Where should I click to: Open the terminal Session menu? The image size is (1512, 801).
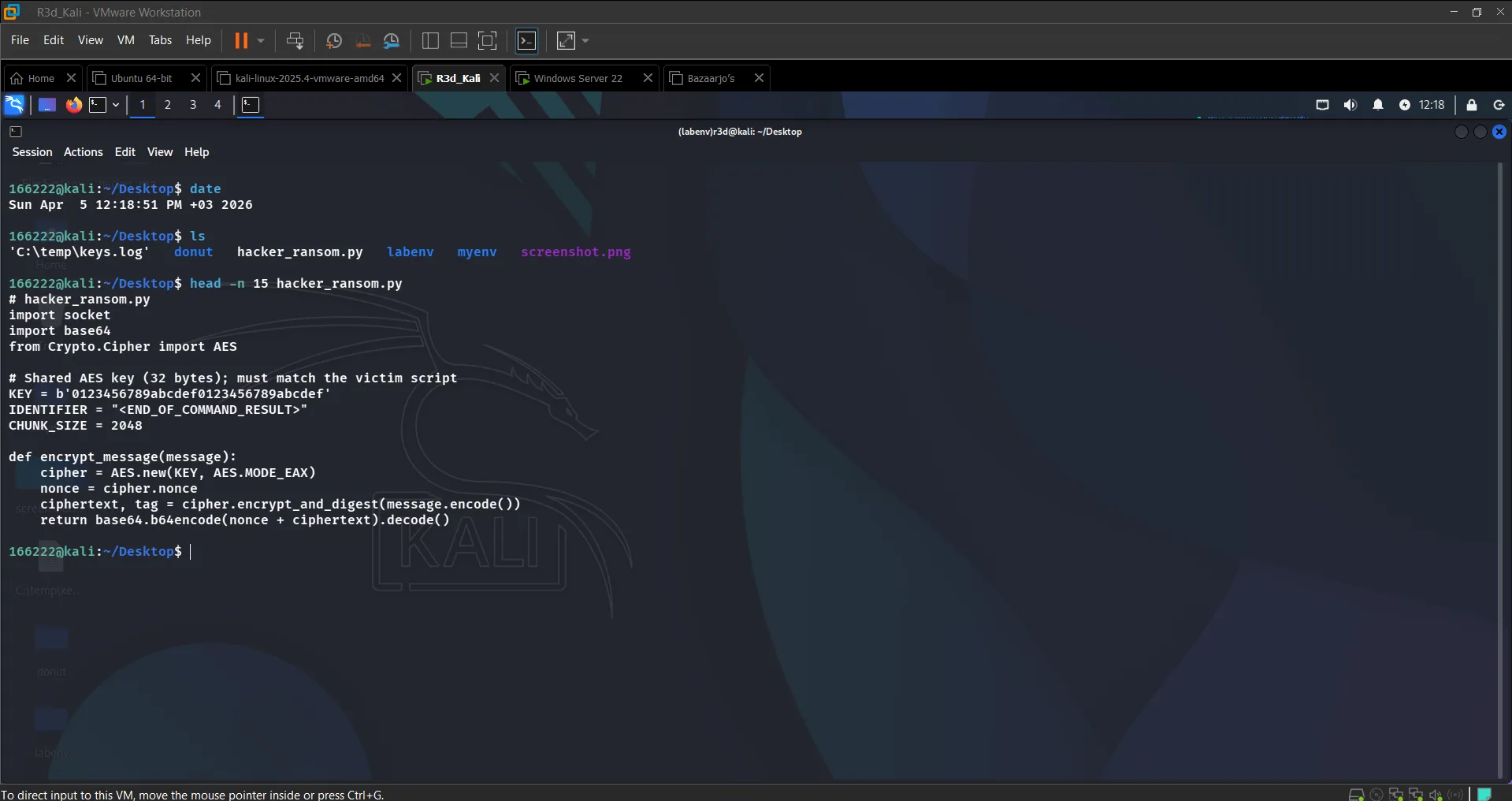[x=32, y=152]
